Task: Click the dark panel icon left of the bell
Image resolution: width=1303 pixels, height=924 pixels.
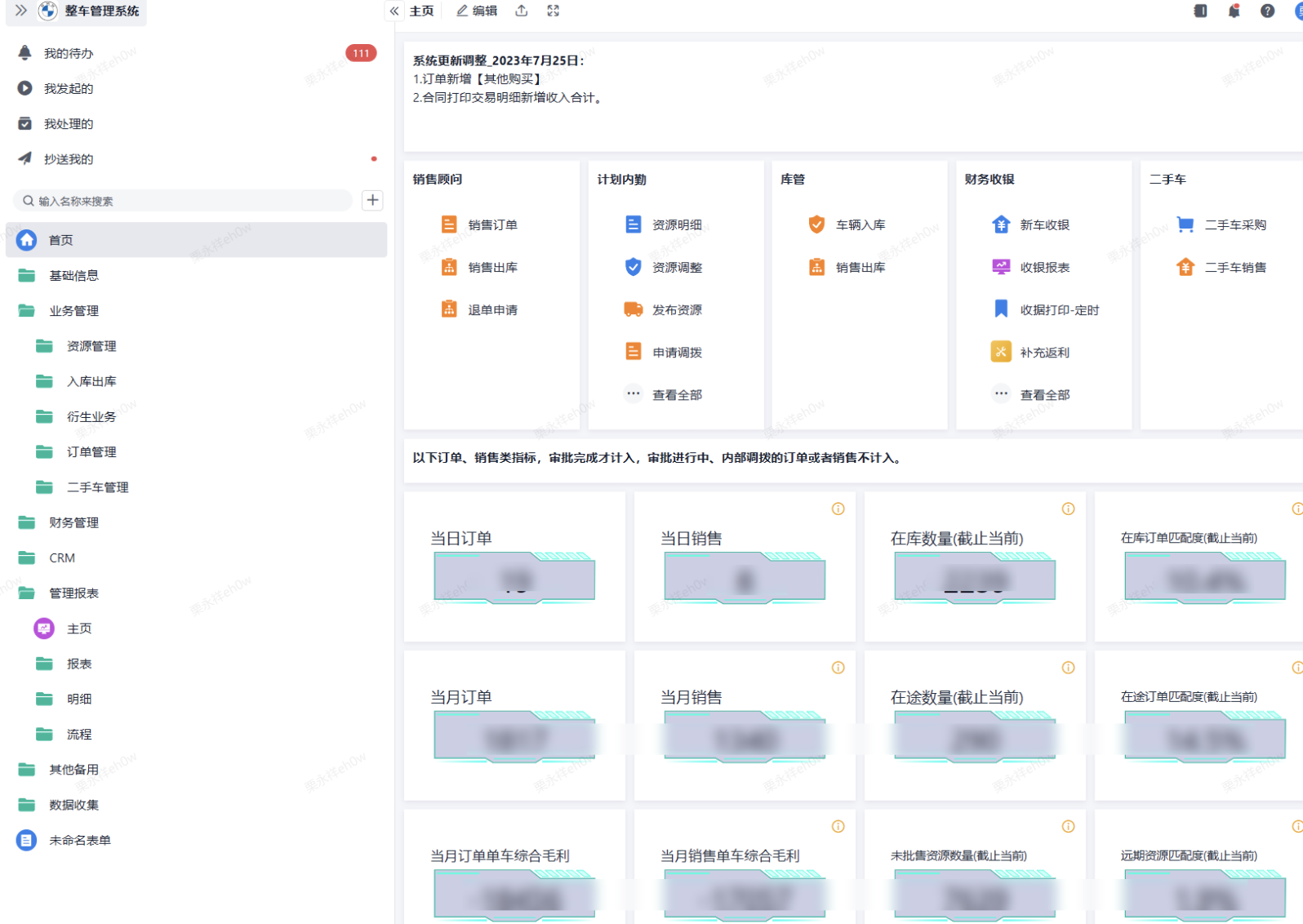Action: [x=1200, y=11]
